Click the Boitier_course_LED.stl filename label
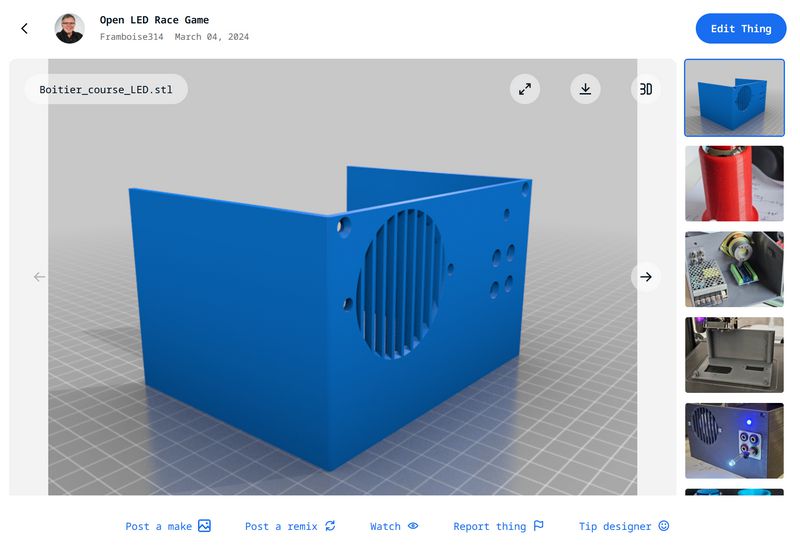This screenshot has width=800, height=547. click(x=106, y=89)
